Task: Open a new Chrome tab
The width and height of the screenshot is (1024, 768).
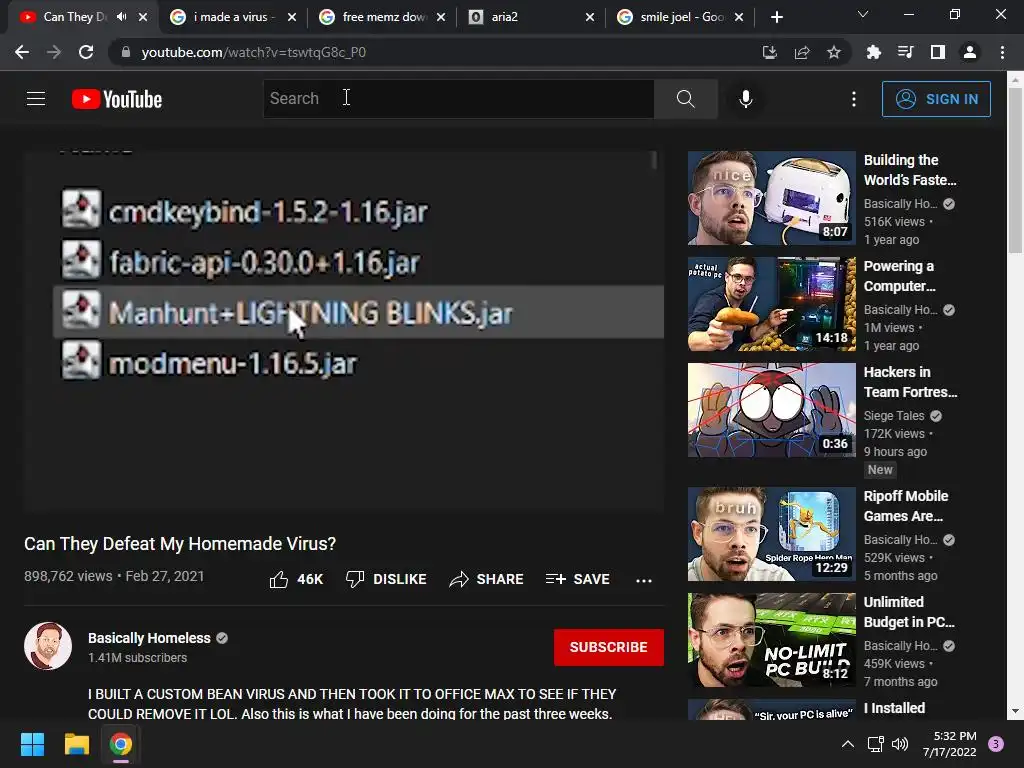Action: coord(776,17)
